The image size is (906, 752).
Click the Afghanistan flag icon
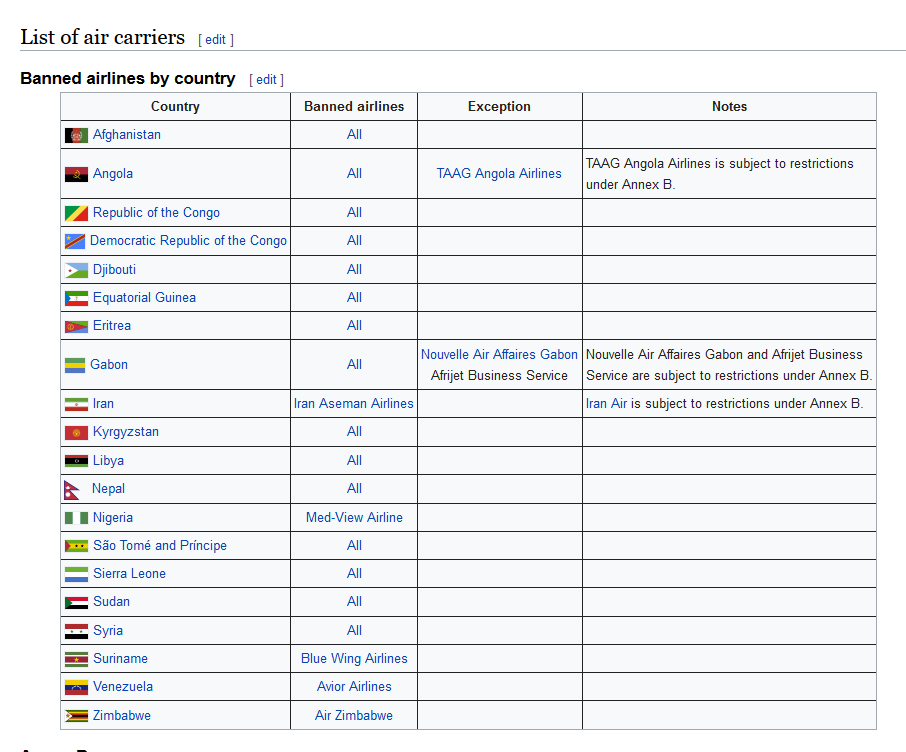[76, 135]
